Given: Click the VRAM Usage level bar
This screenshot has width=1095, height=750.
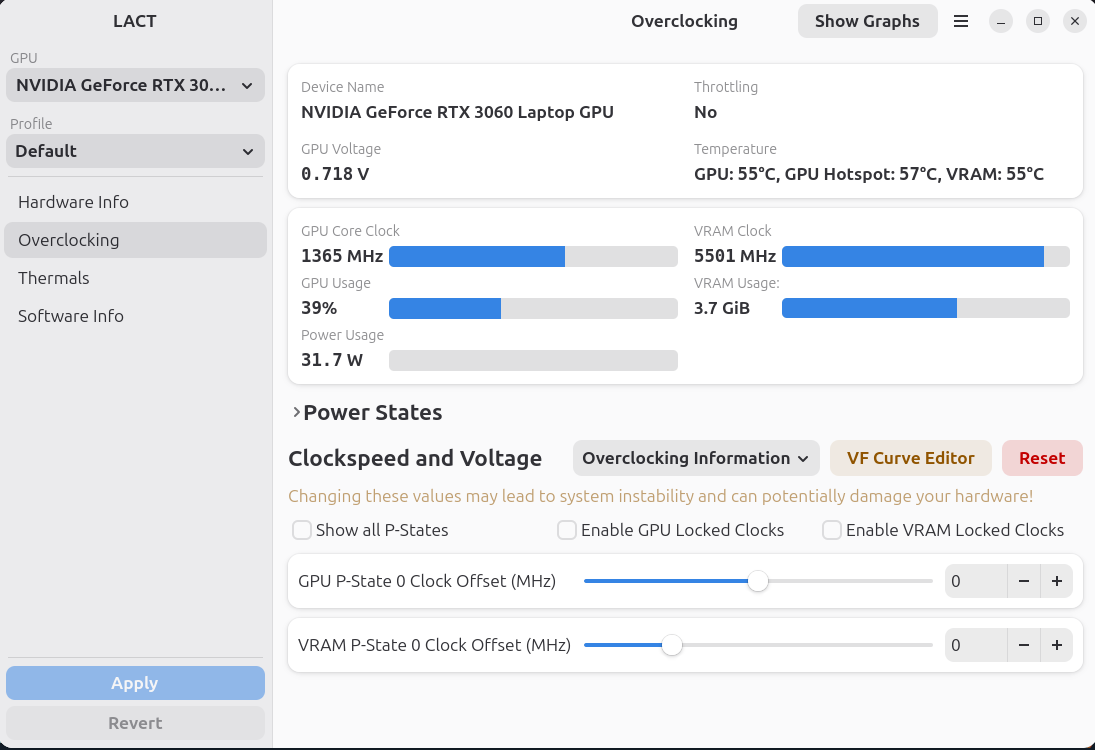Looking at the screenshot, I should pyautogui.click(x=925, y=308).
